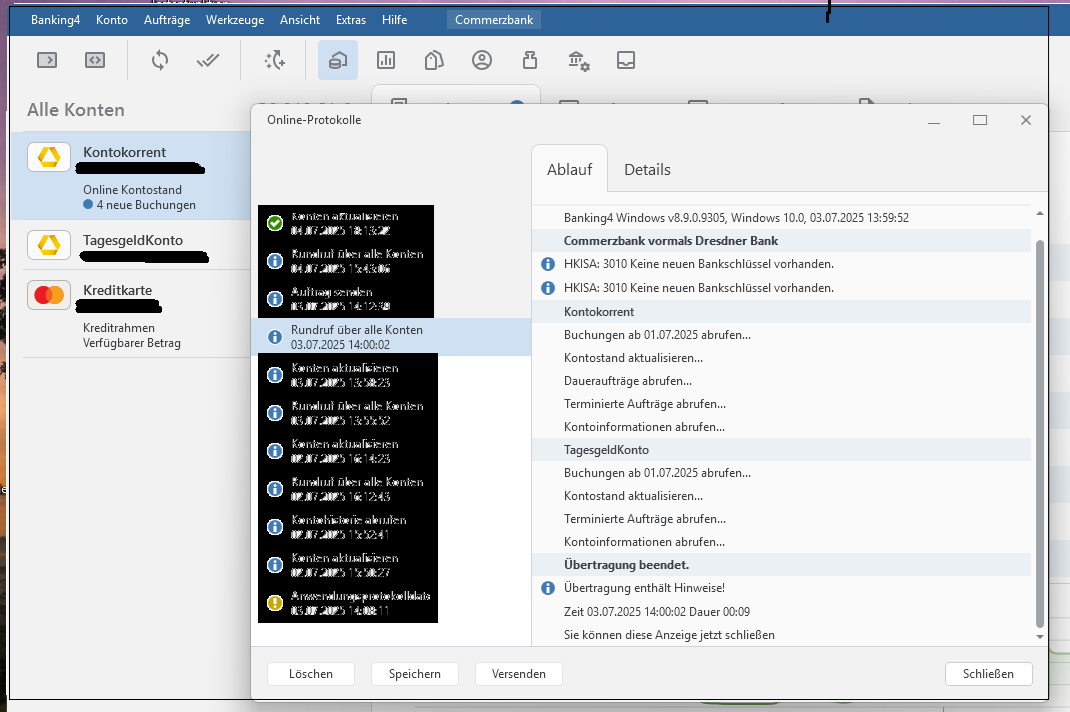The width and height of the screenshot is (1070, 712).
Task: Open the inbox tray toolbar icon
Action: tap(626, 60)
